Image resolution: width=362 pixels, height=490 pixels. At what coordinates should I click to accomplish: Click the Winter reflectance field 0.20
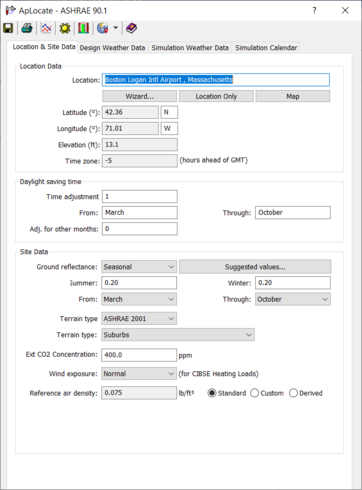click(293, 283)
